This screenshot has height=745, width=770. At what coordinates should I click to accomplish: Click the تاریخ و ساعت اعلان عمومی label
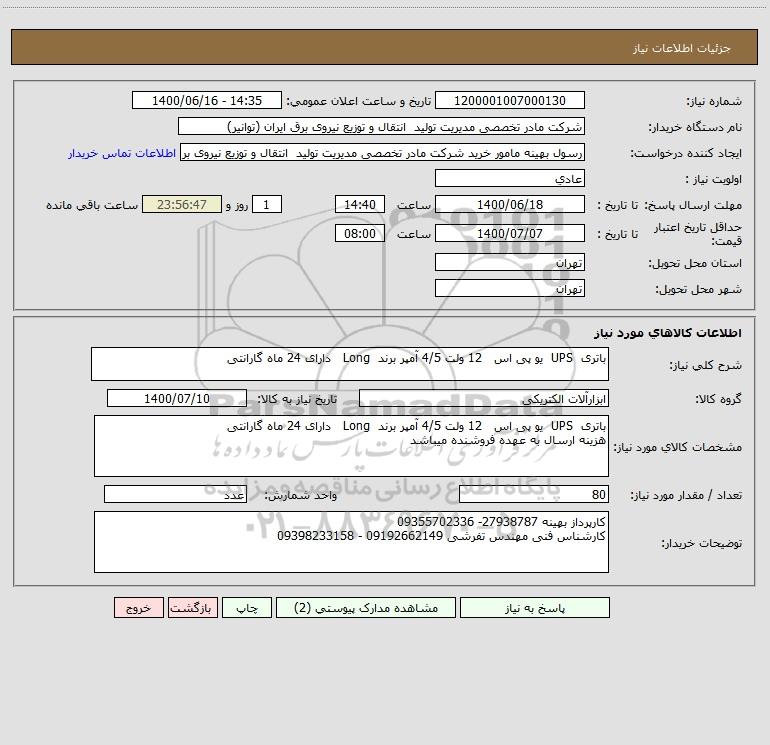pyautogui.click(x=359, y=101)
